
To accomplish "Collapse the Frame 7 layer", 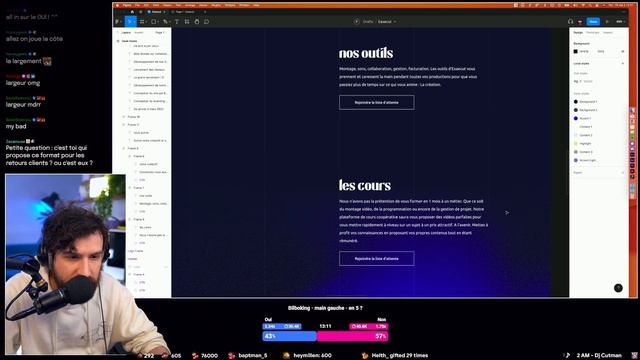I will coord(130,188).
